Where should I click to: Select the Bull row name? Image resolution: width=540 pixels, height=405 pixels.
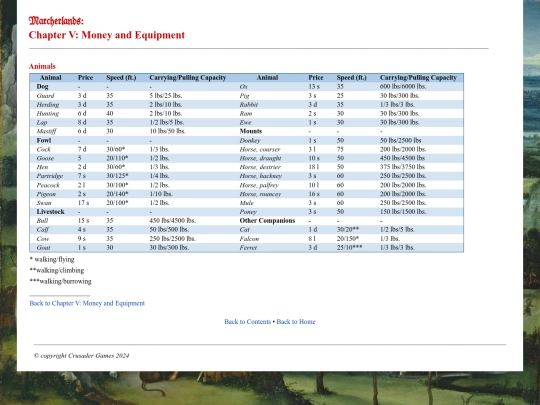coord(42,221)
